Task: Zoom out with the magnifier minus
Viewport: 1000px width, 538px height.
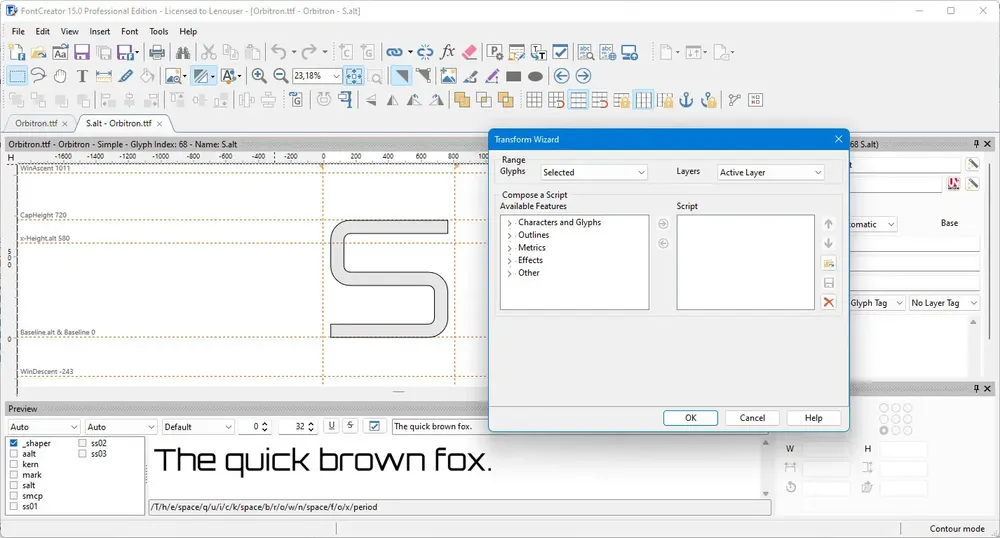Action: coord(281,76)
